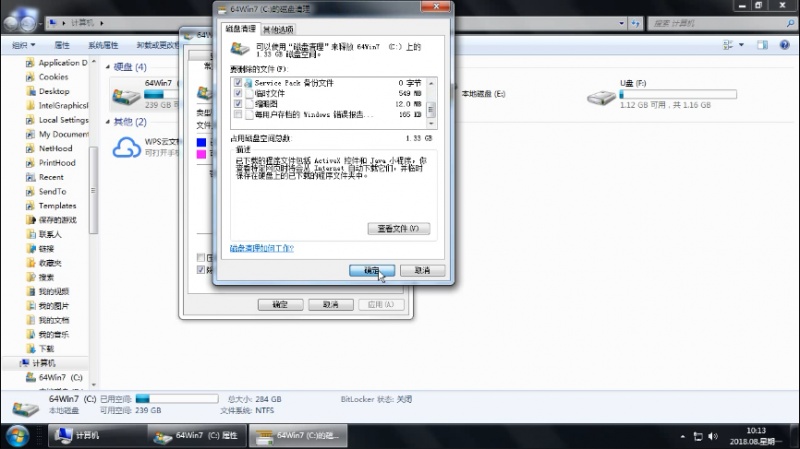This screenshot has width=800, height=449.
Task: Select the SendTo folder in sidebar
Action: coord(46,191)
